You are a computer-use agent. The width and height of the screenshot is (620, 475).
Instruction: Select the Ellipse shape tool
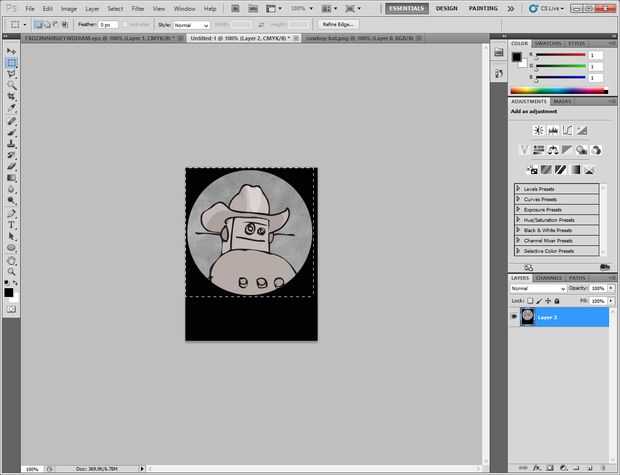(11, 248)
